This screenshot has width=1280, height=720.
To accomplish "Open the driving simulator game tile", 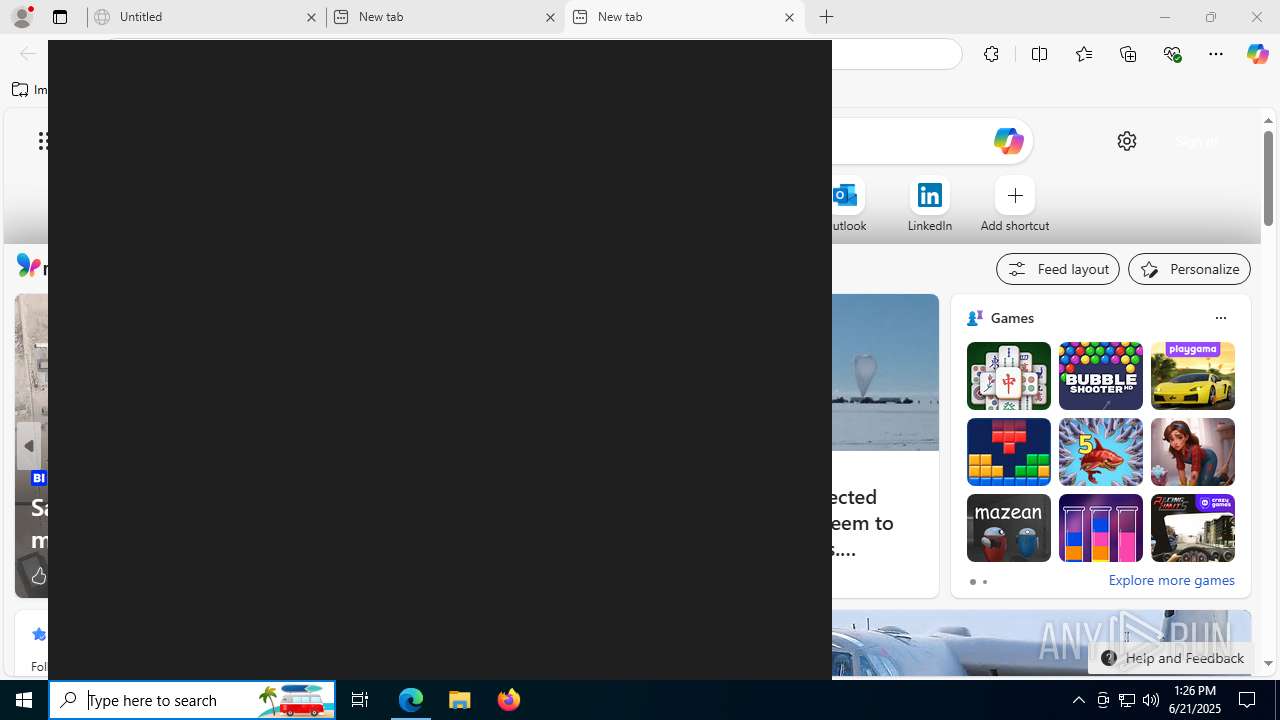I will [1192, 528].
